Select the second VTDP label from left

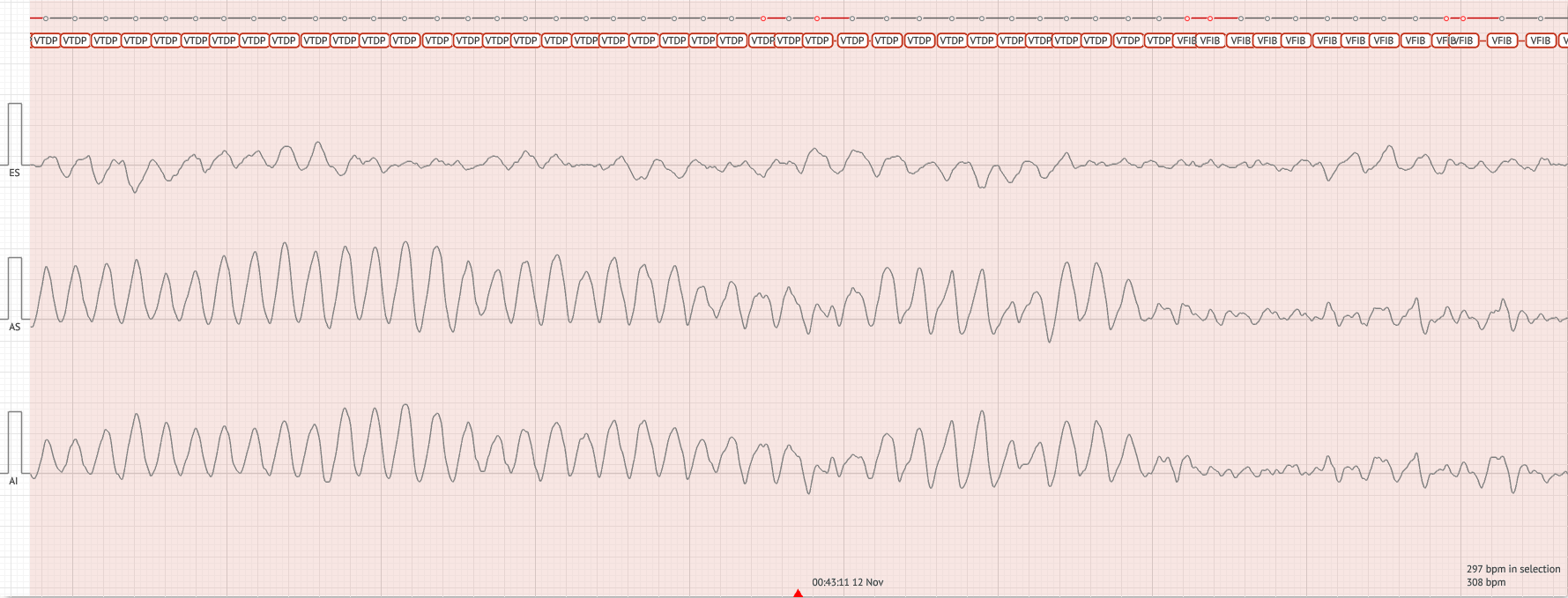click(x=75, y=41)
